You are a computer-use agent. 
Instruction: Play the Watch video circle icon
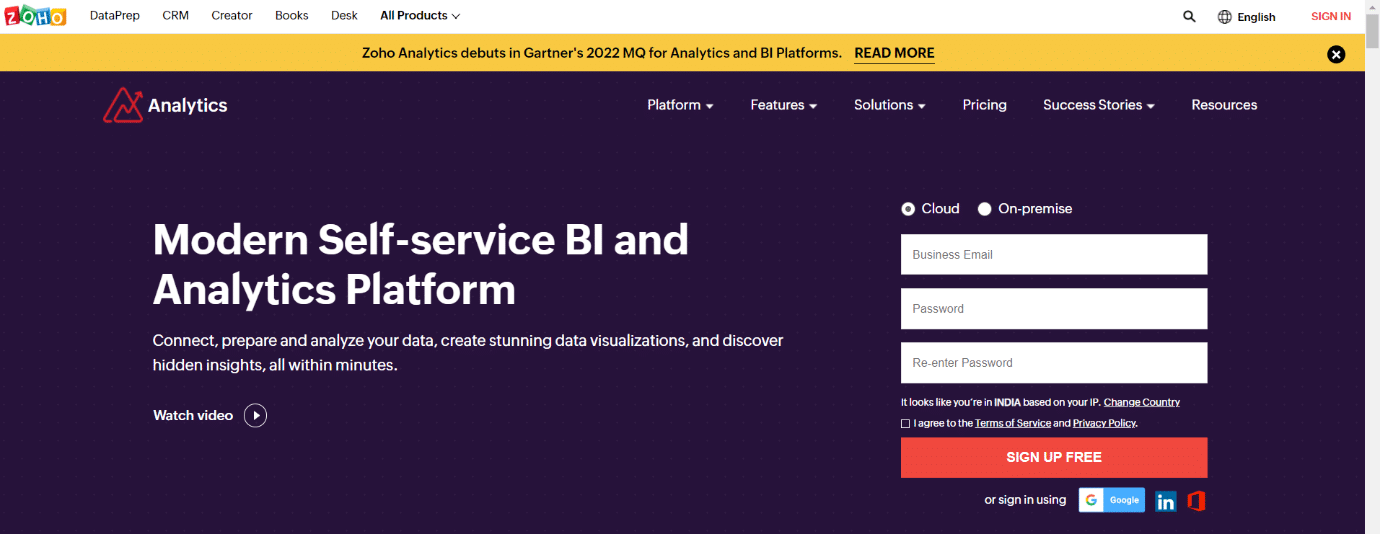click(256, 415)
